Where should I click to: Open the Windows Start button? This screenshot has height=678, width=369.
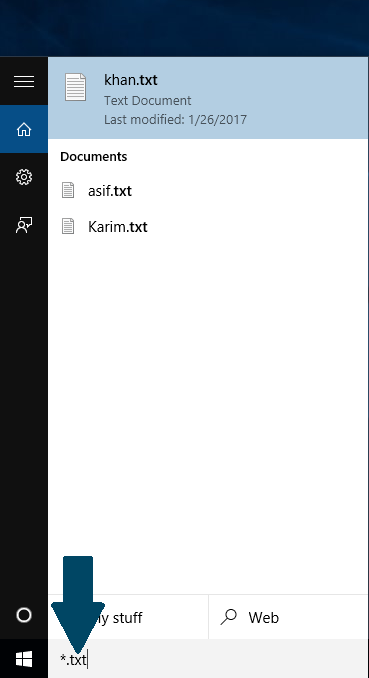click(x=24, y=659)
